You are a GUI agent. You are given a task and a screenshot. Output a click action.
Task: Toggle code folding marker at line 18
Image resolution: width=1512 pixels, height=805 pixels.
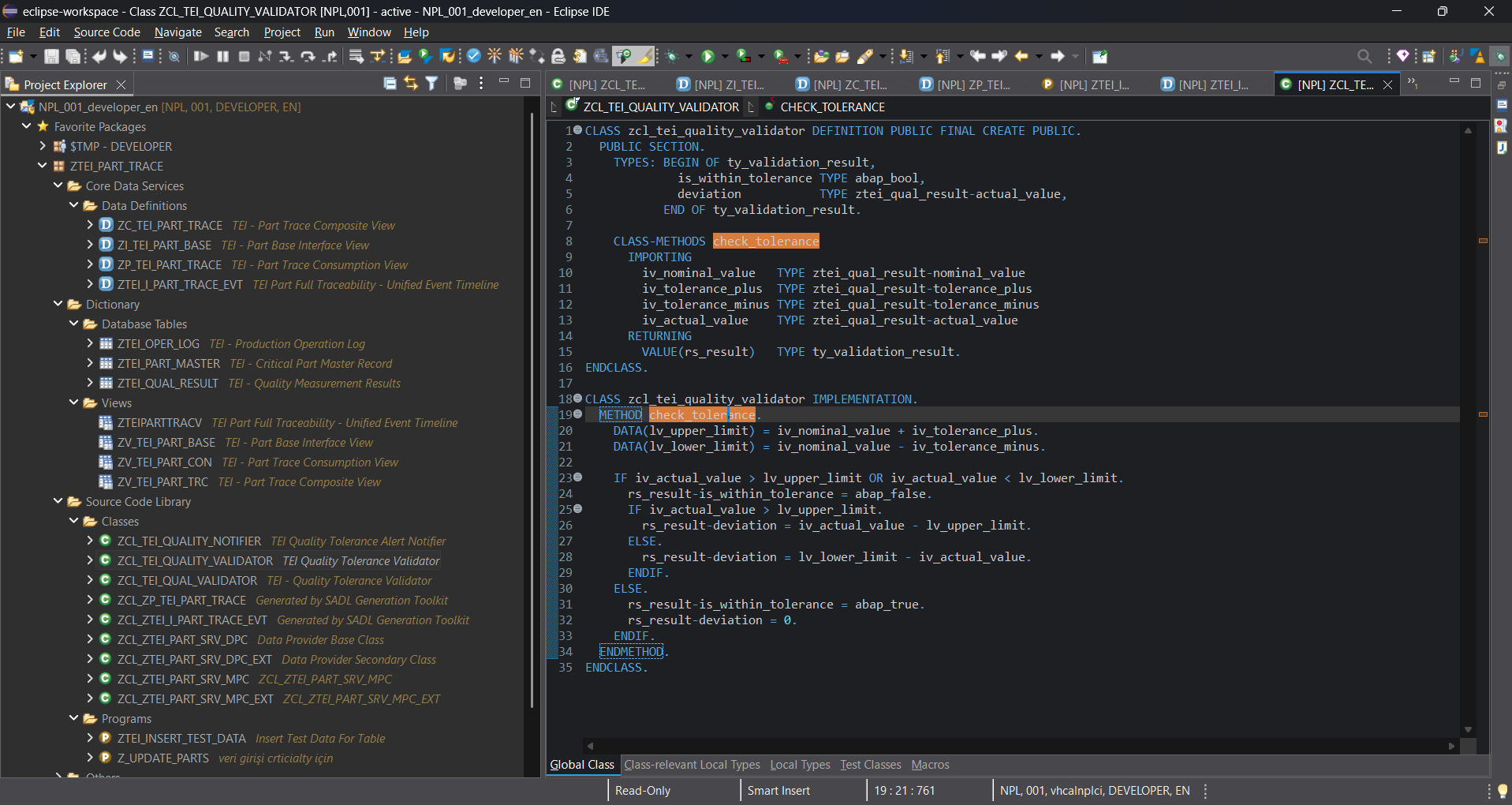(x=578, y=399)
